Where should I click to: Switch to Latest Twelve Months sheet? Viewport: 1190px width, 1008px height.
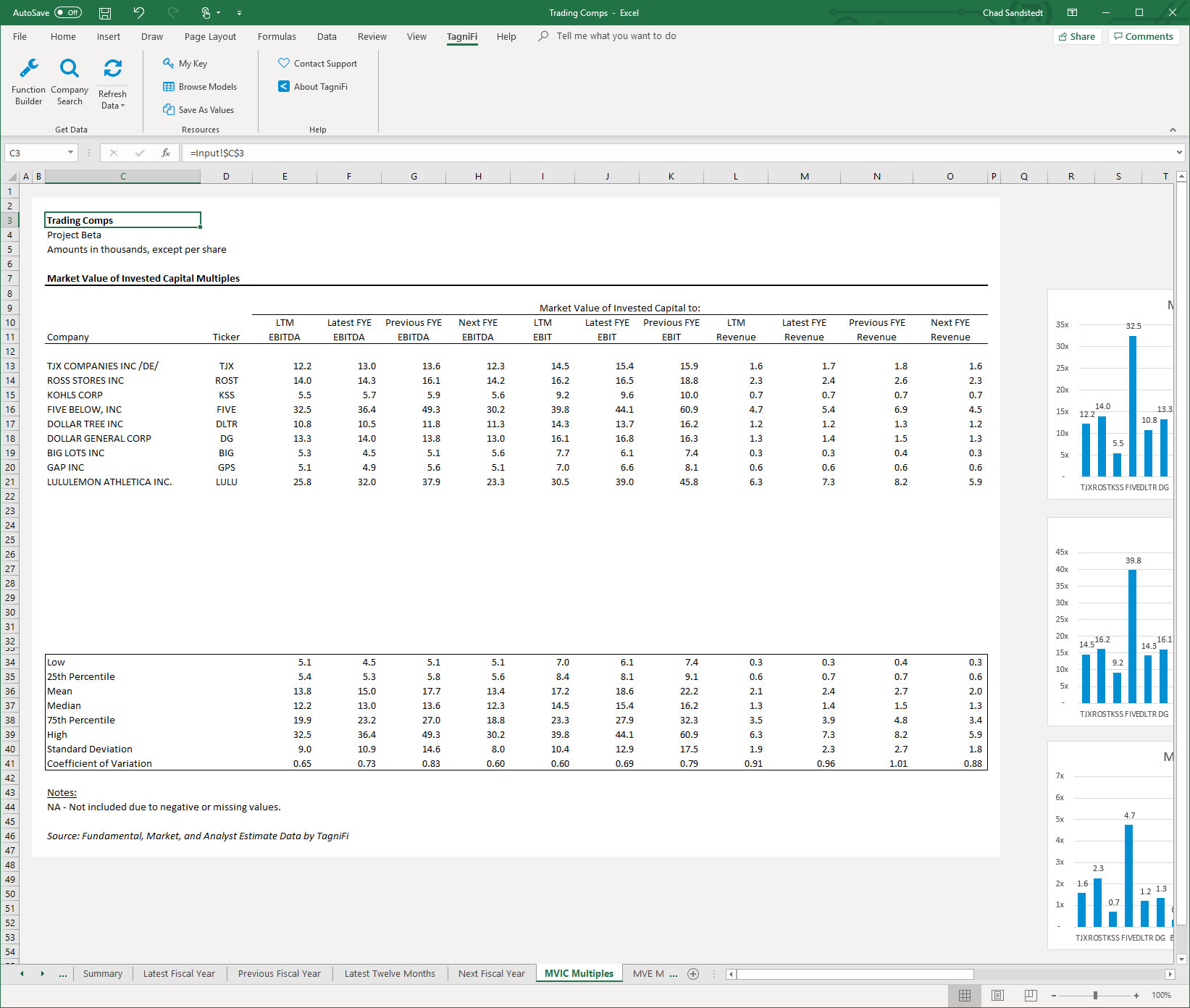pos(390,974)
